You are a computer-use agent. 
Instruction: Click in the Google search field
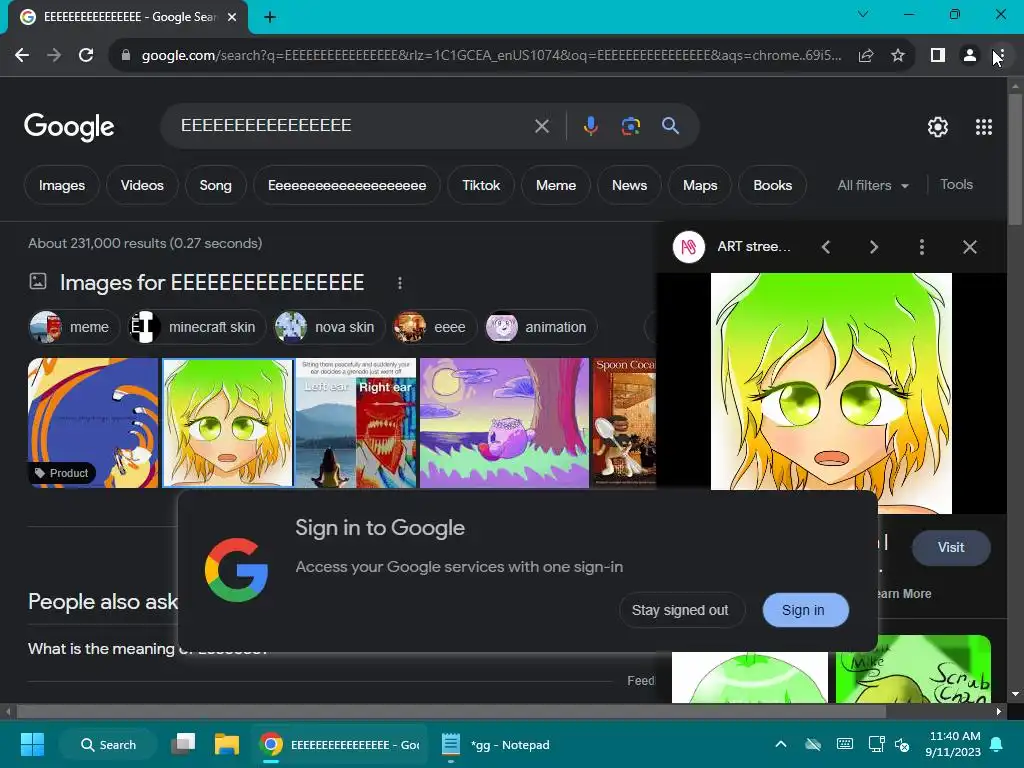(353, 126)
